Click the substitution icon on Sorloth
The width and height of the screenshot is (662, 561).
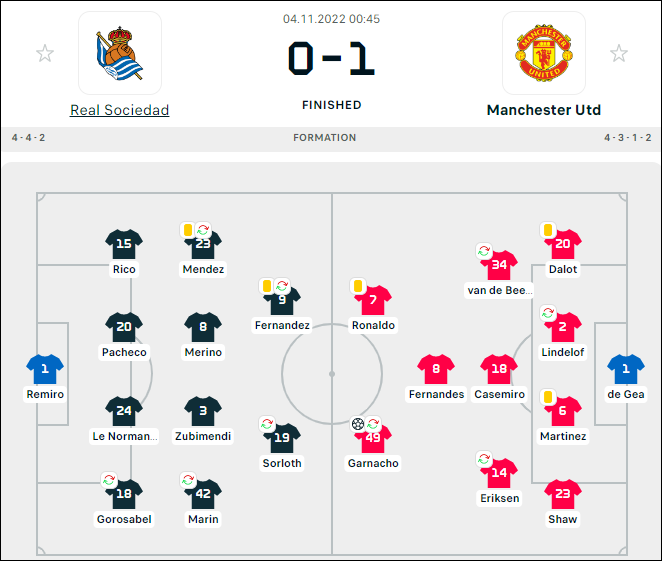coord(267,424)
